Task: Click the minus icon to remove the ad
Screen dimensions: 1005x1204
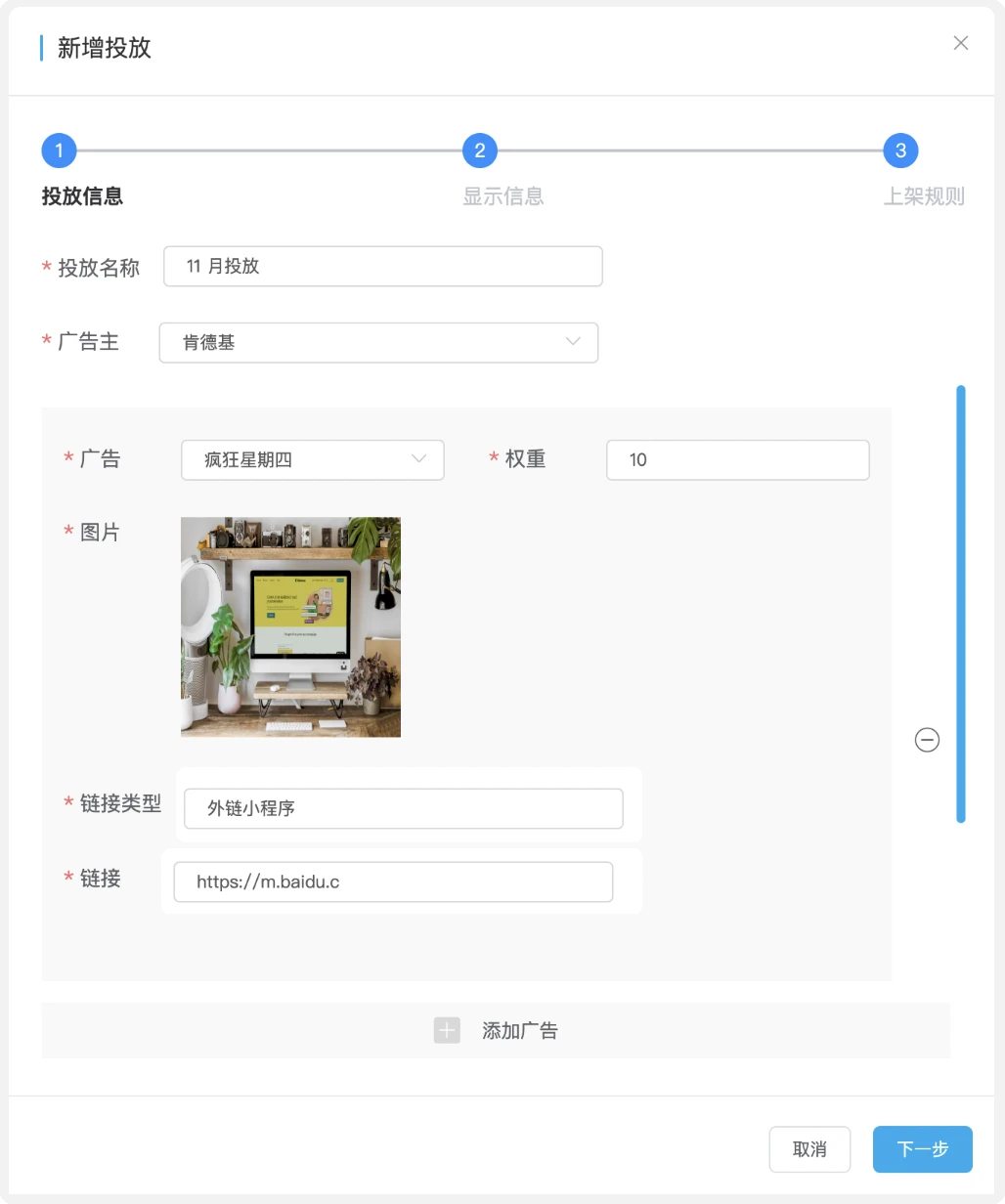Action: click(927, 740)
